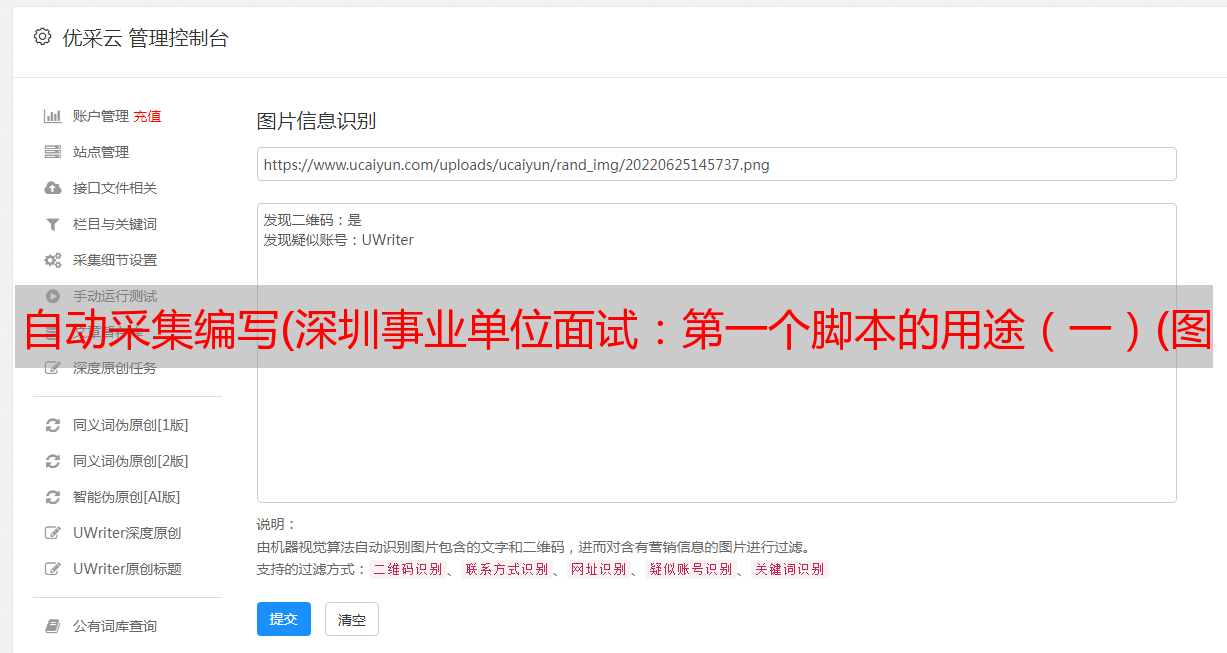Click the image URL input field
This screenshot has width=1227, height=653.
716,164
